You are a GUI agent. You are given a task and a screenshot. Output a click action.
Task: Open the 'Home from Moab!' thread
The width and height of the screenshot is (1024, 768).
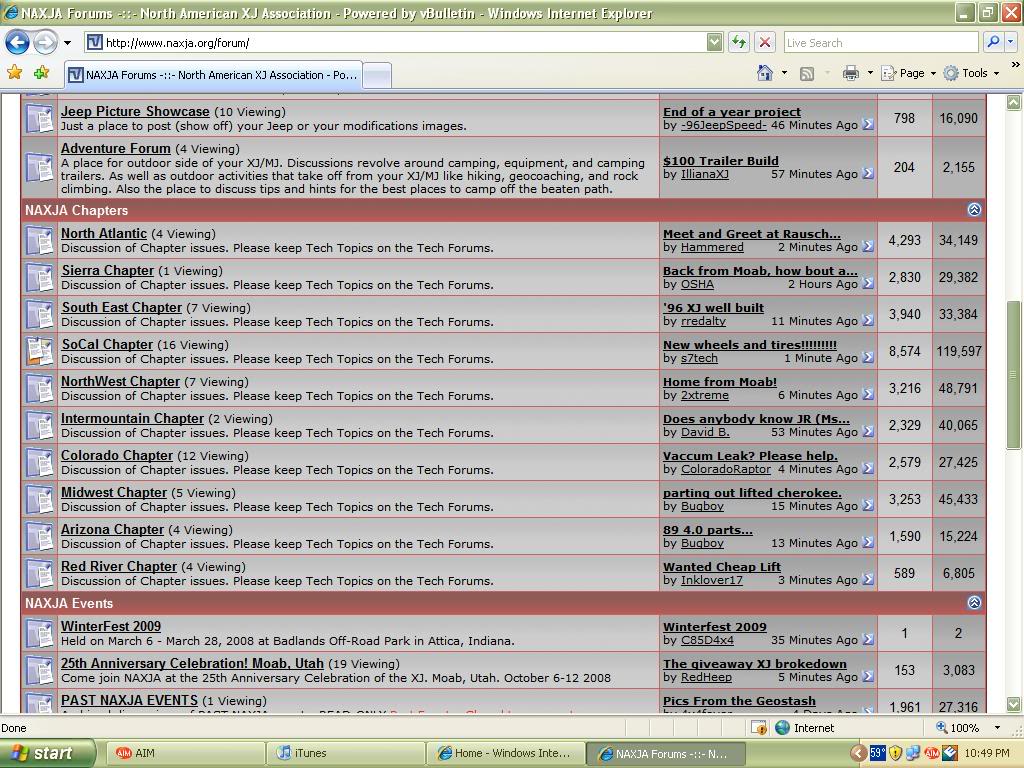pyautogui.click(x=720, y=382)
